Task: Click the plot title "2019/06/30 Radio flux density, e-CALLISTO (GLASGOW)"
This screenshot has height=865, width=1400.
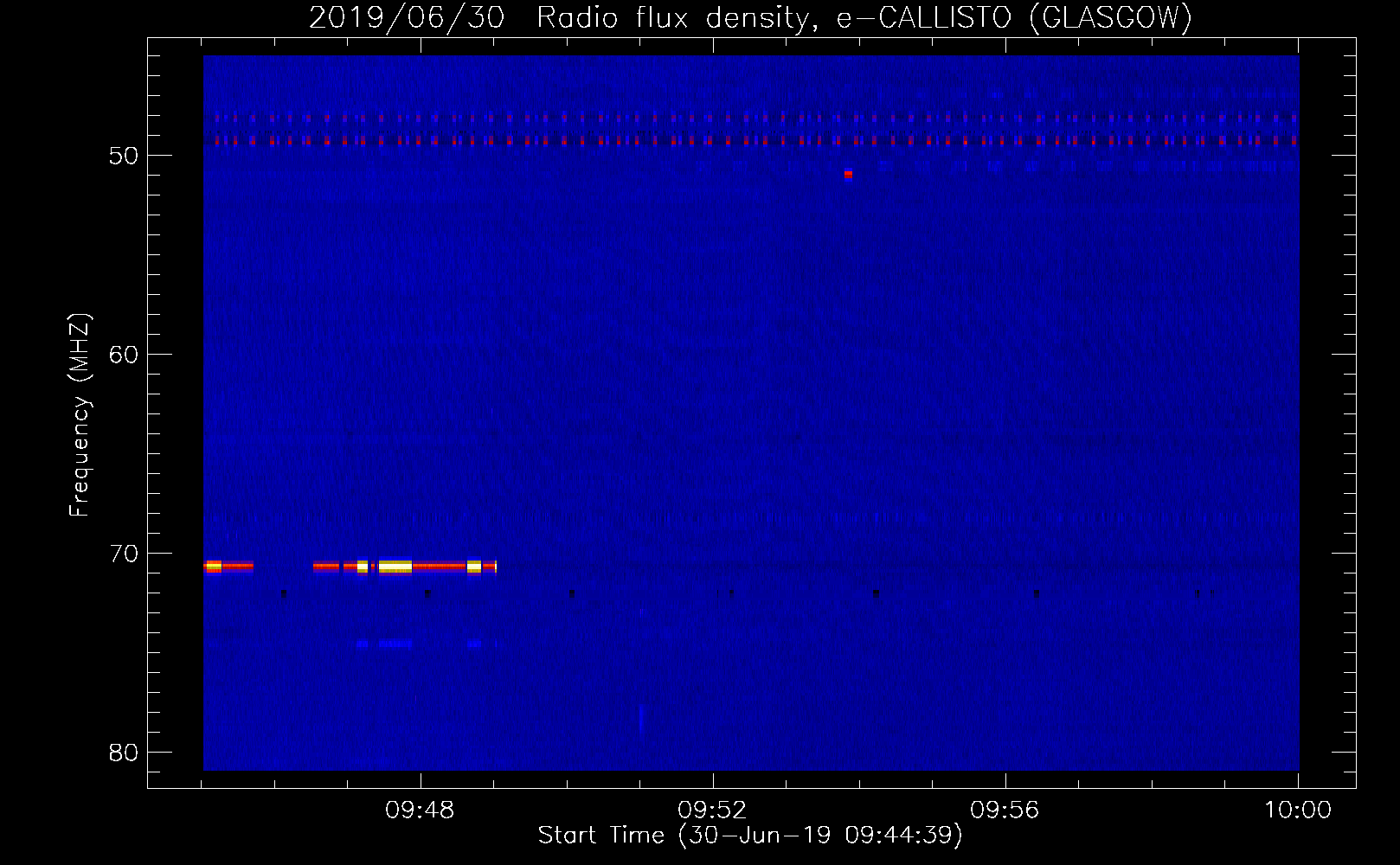Action: pyautogui.click(x=750, y=17)
